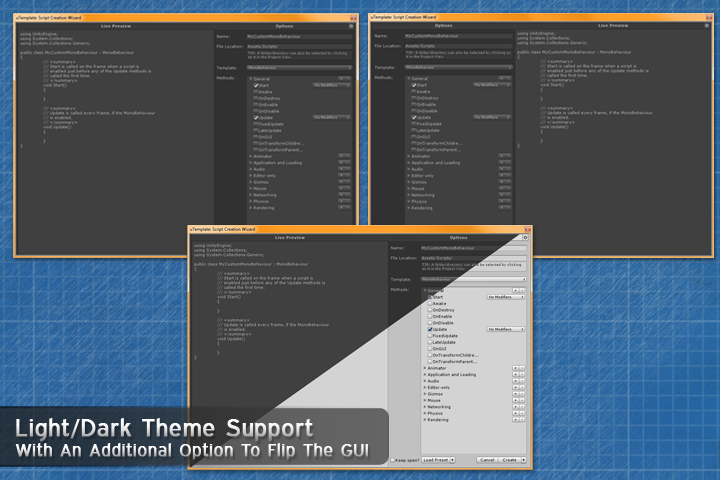Click the Name field in the light-theme window
The width and height of the screenshot is (720, 480).
pyautogui.click(x=472, y=247)
